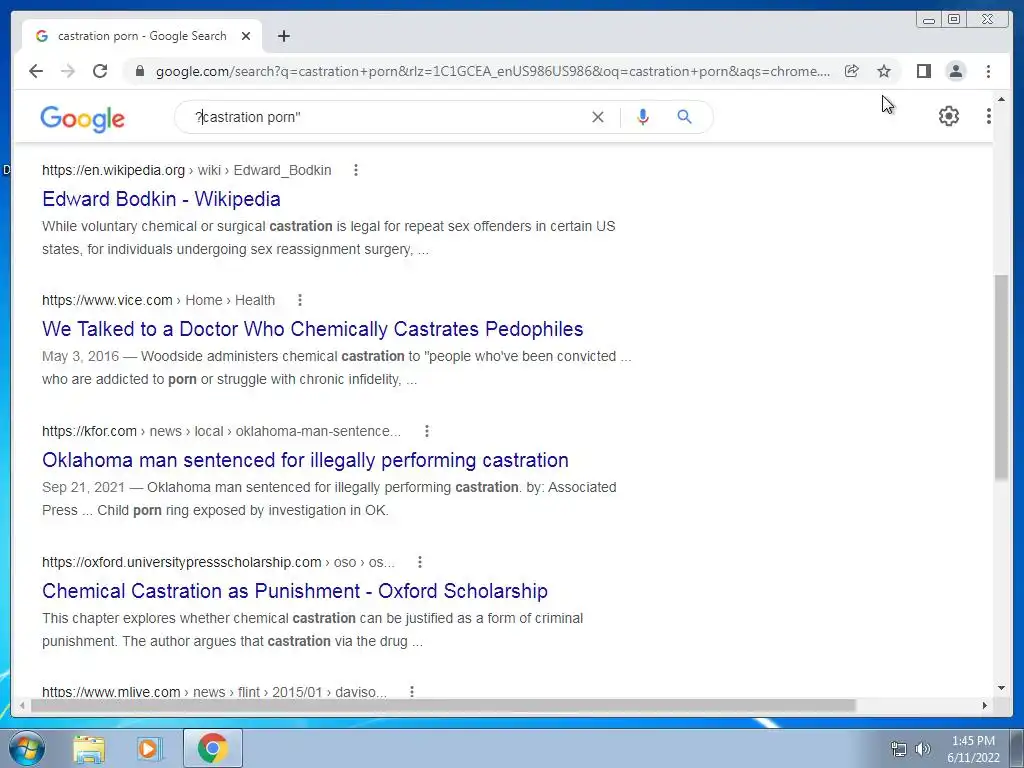Open the Chrome side panel
This screenshot has height=768, width=1024.
click(x=923, y=71)
